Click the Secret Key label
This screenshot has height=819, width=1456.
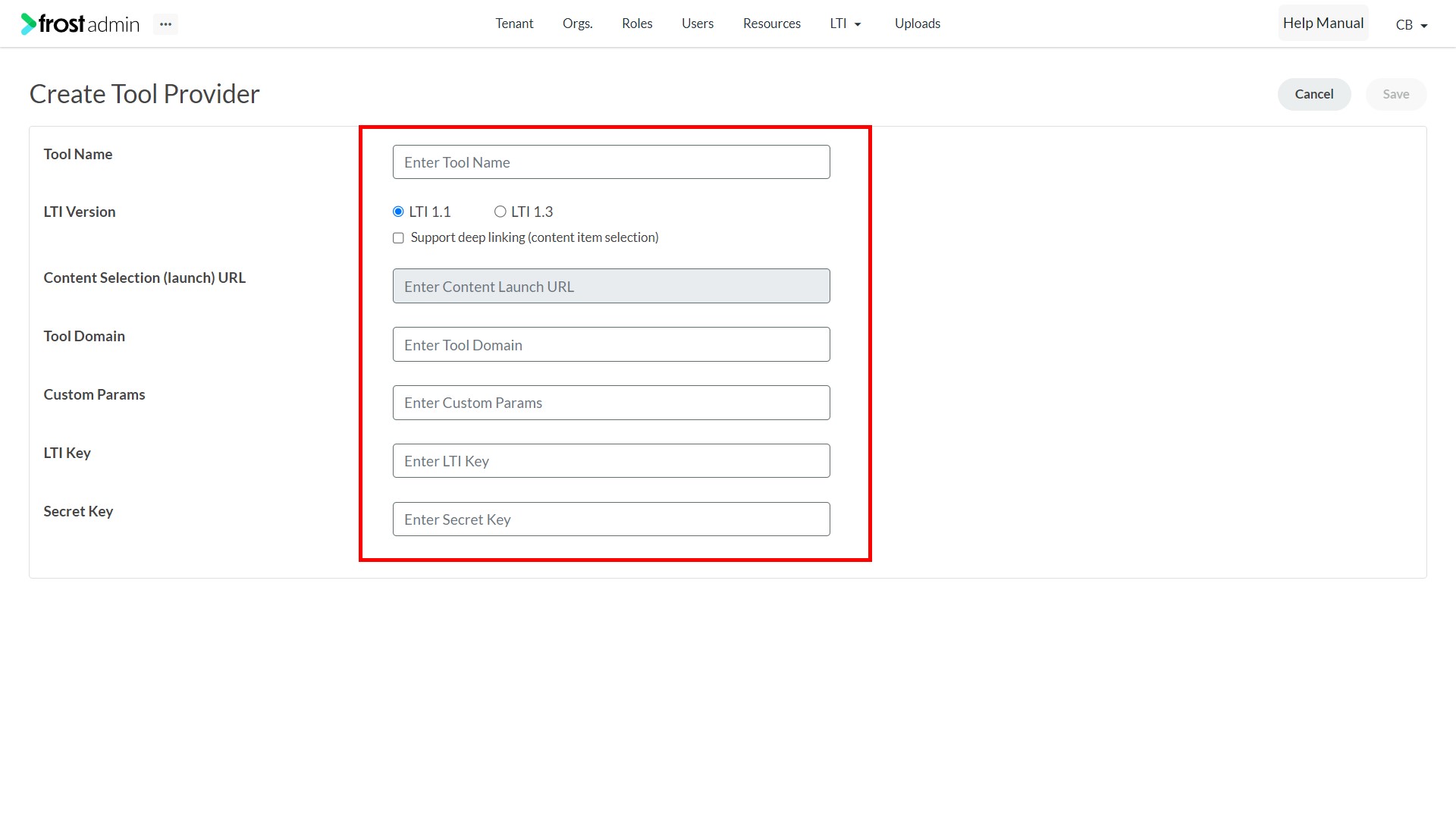click(x=78, y=511)
